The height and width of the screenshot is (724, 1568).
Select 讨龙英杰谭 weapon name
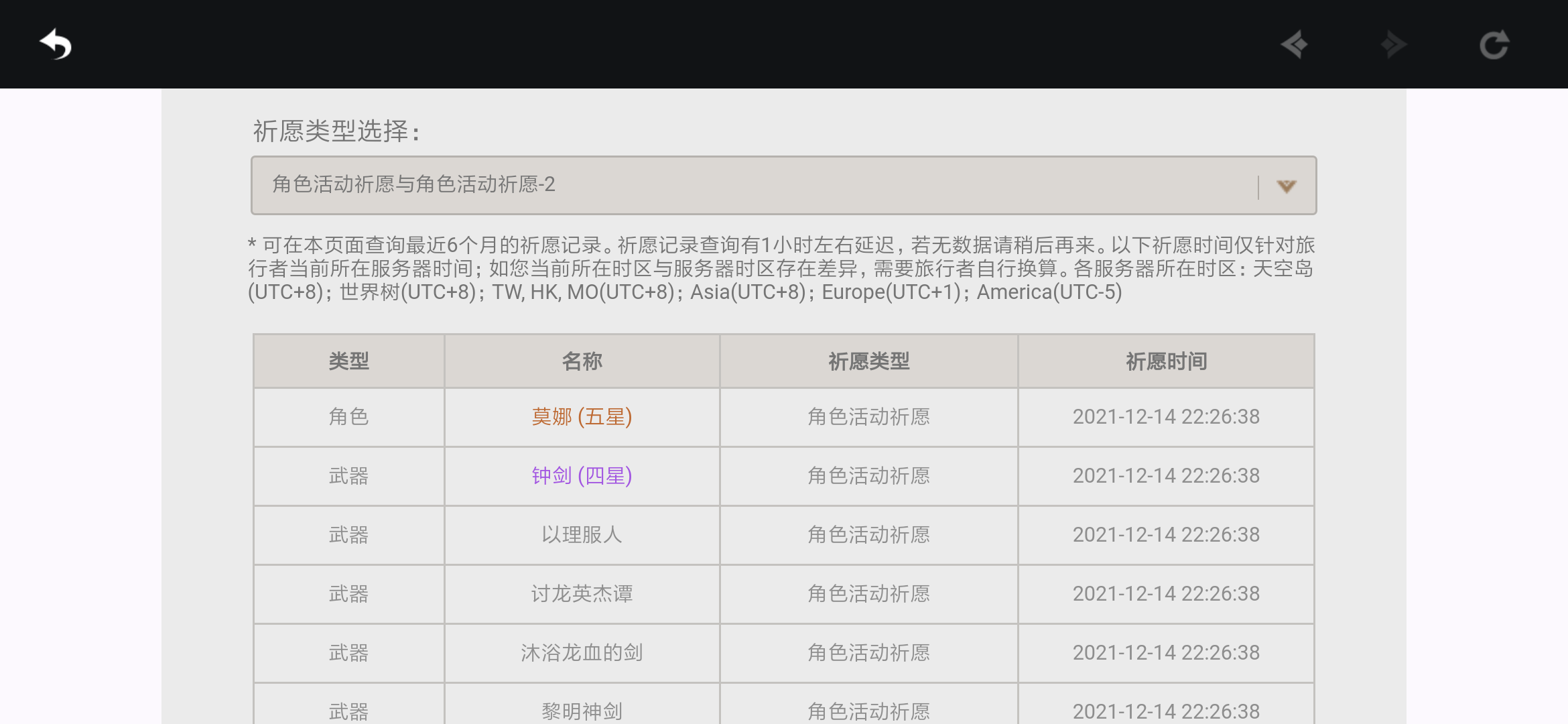coord(582,594)
